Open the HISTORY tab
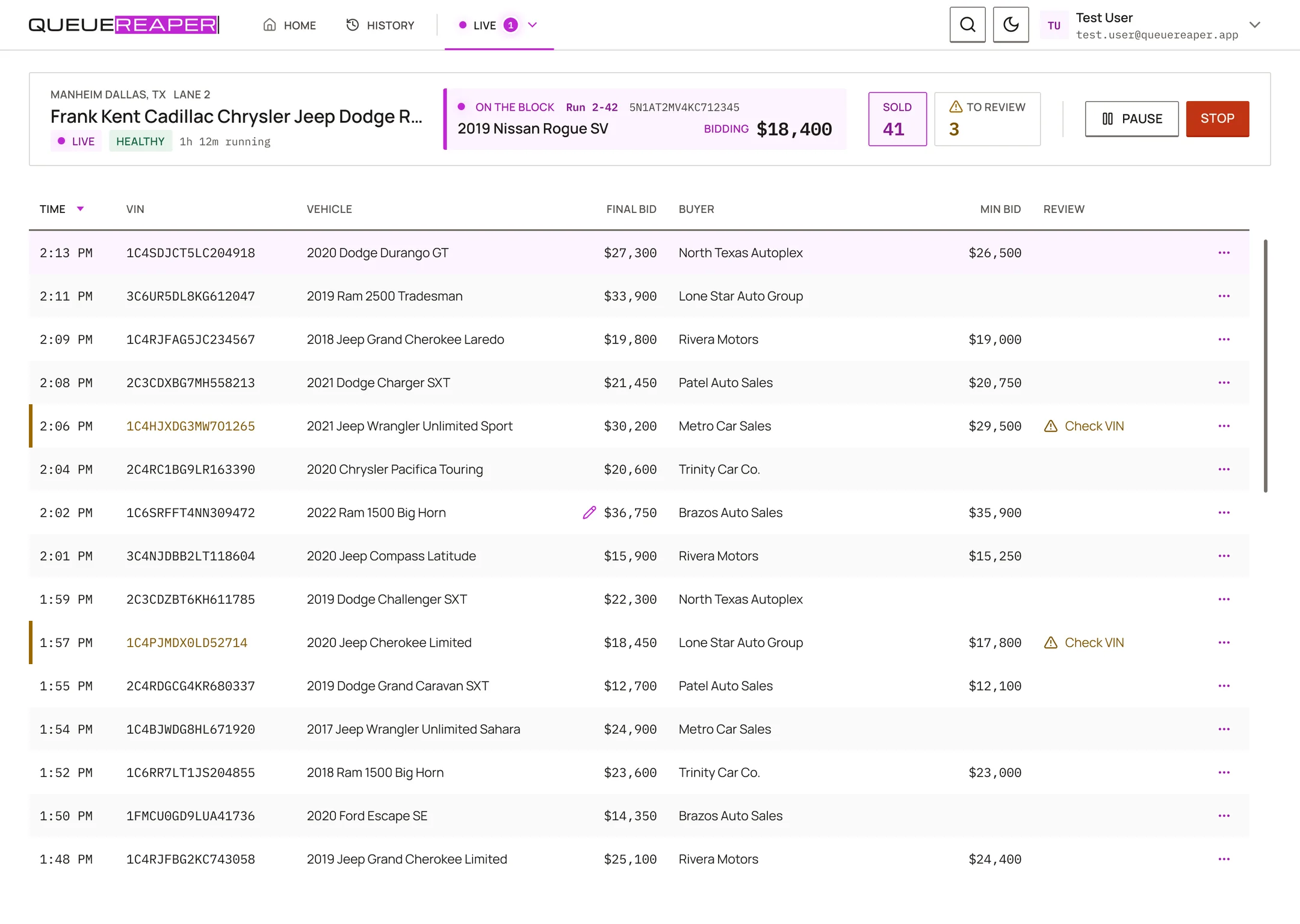 pyautogui.click(x=380, y=25)
